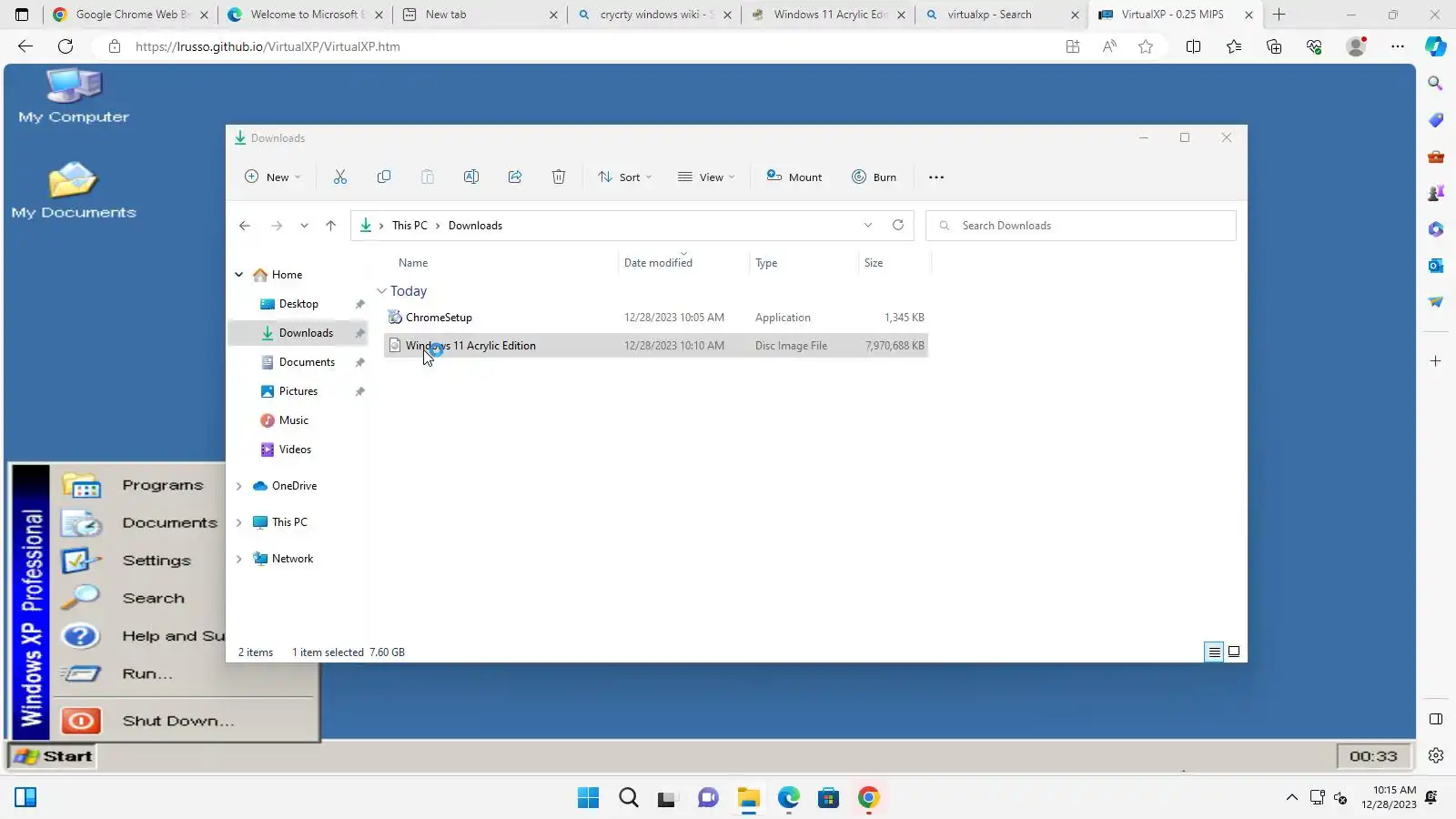Expand the address bar history dropdown
This screenshot has width=1456, height=819.
click(868, 226)
